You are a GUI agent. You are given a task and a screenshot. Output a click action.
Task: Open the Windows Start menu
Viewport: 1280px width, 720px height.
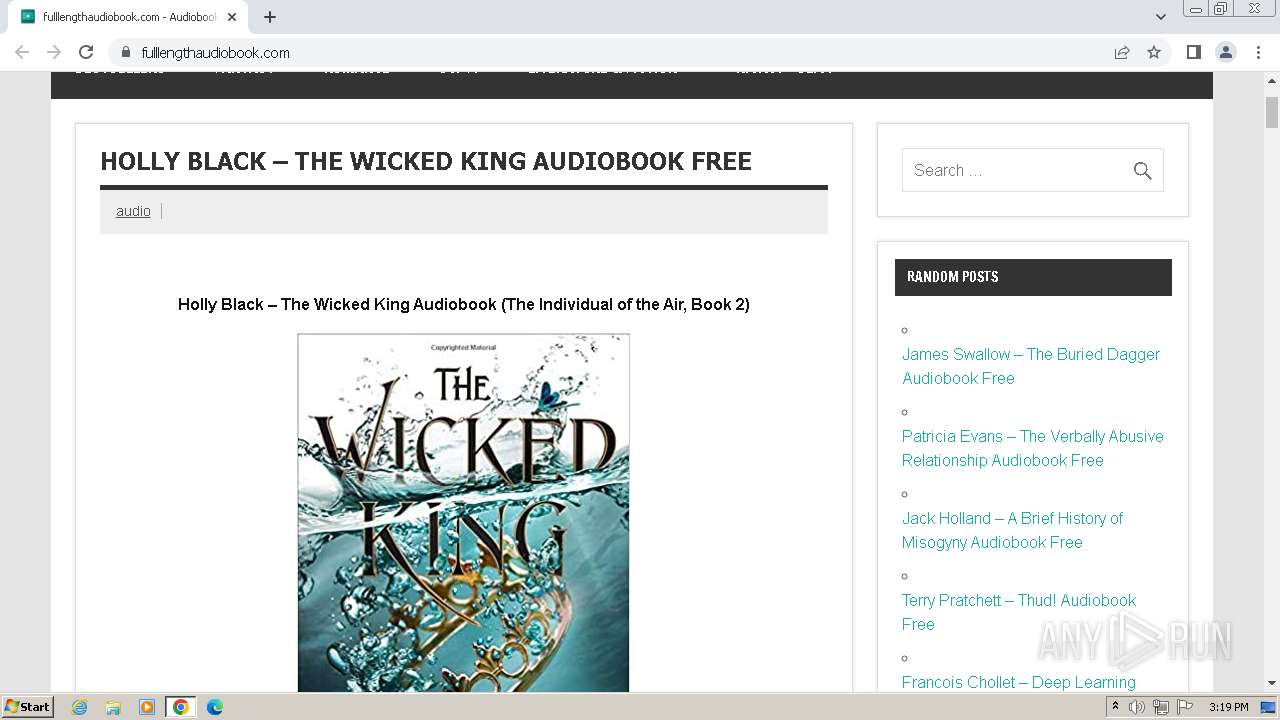pos(28,707)
